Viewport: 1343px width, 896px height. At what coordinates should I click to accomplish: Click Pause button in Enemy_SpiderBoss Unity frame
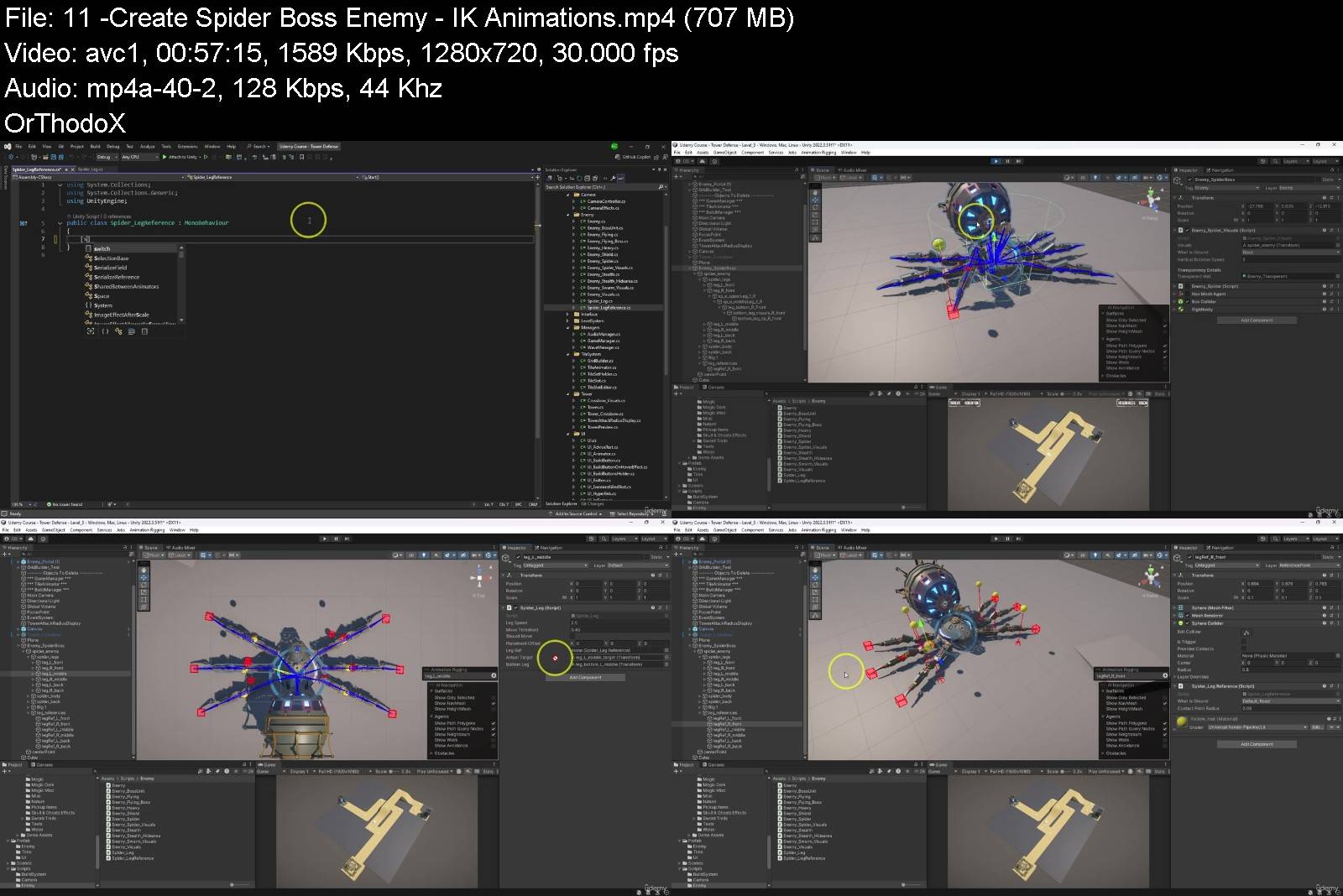pos(1007,161)
